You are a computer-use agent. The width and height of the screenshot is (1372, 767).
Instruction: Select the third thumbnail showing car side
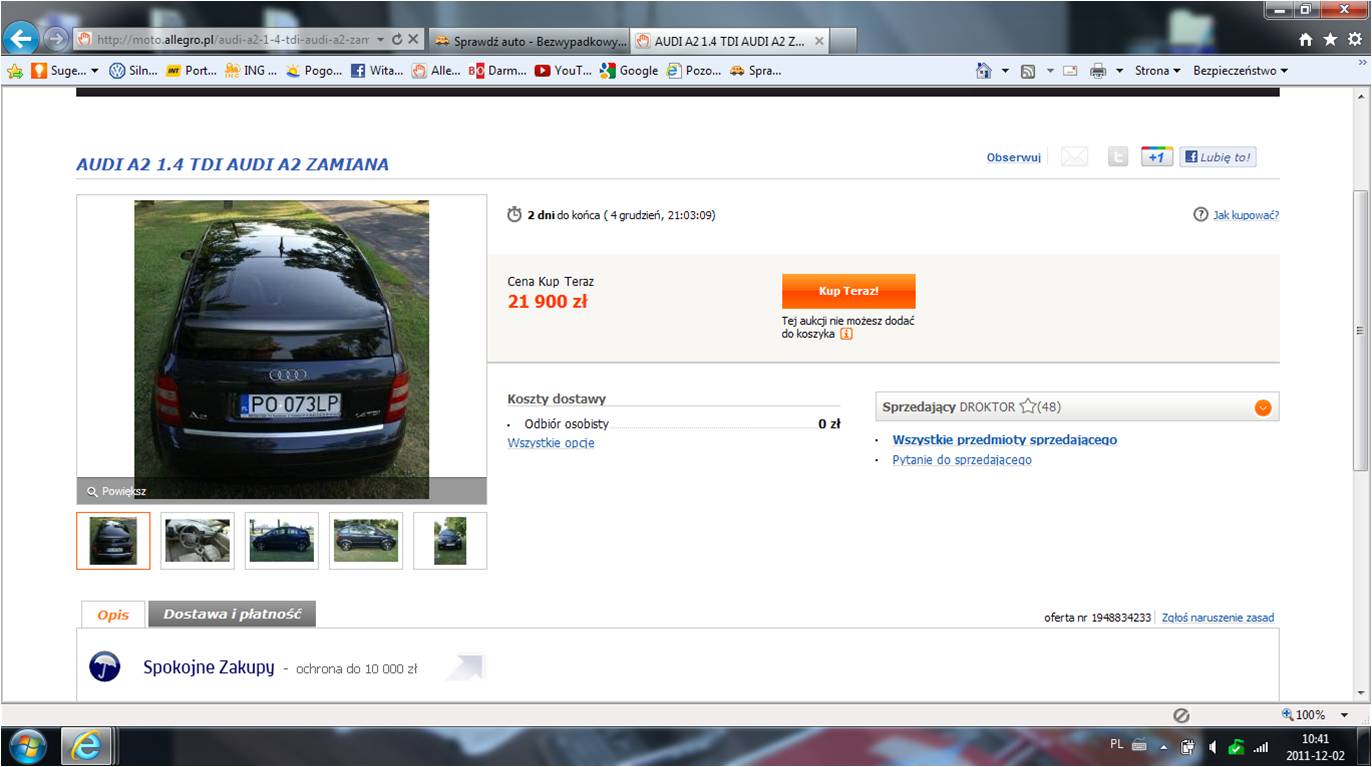point(281,541)
